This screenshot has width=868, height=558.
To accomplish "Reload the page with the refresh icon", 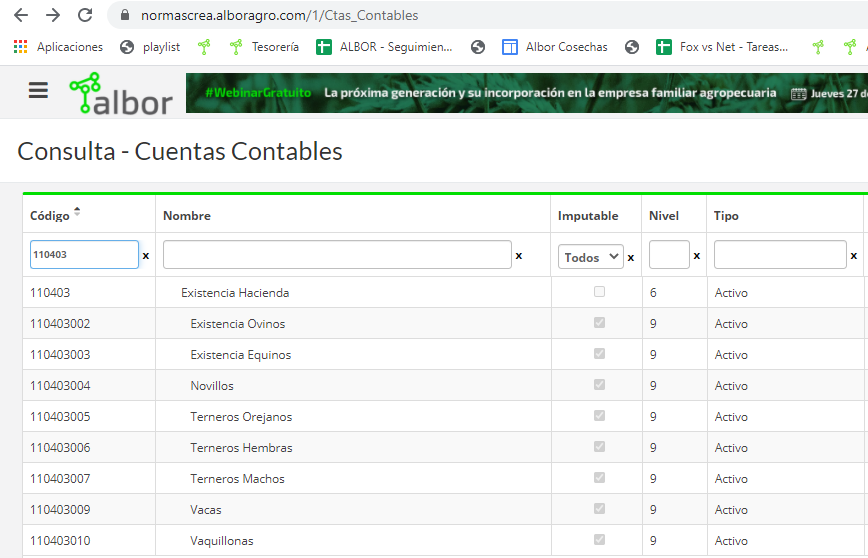I will 85,15.
